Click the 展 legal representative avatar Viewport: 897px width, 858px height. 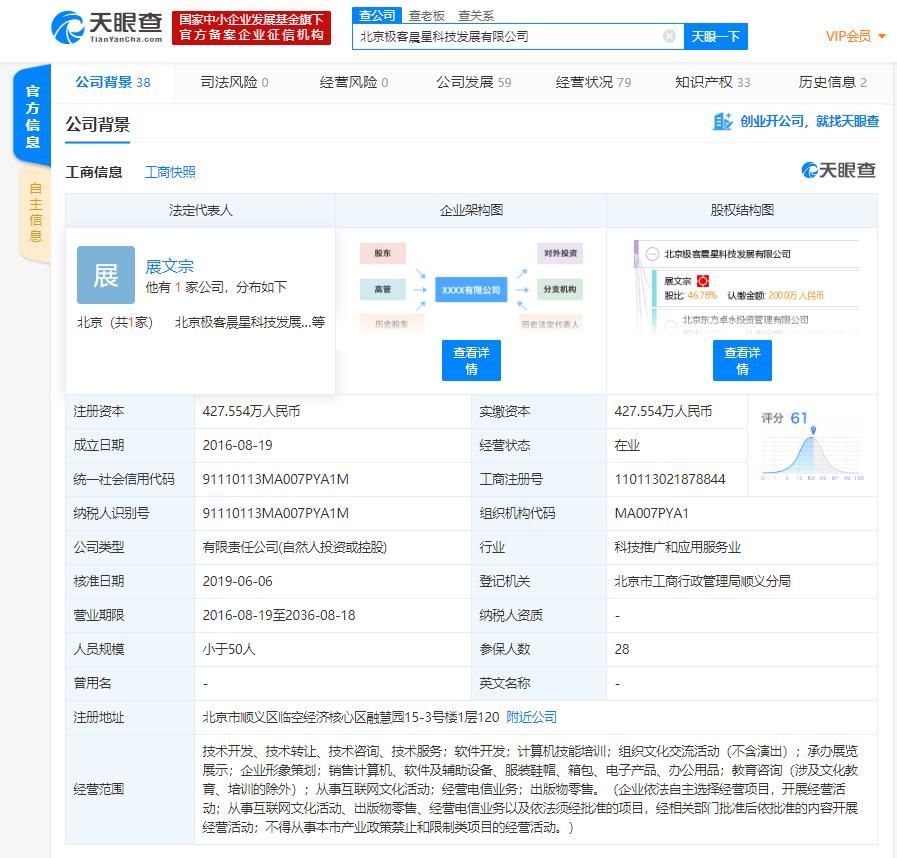click(105, 277)
